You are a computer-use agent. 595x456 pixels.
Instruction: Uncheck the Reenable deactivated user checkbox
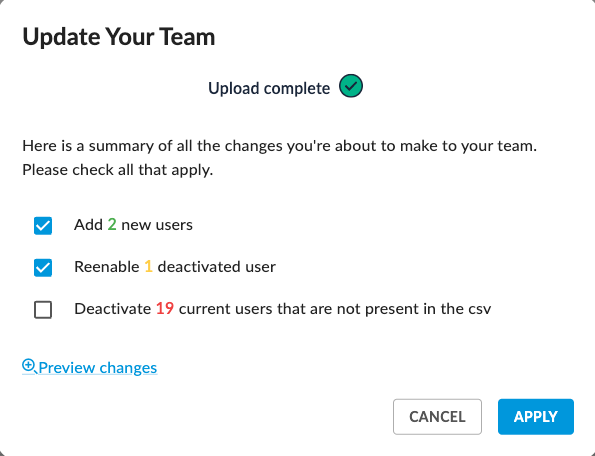click(x=43, y=267)
